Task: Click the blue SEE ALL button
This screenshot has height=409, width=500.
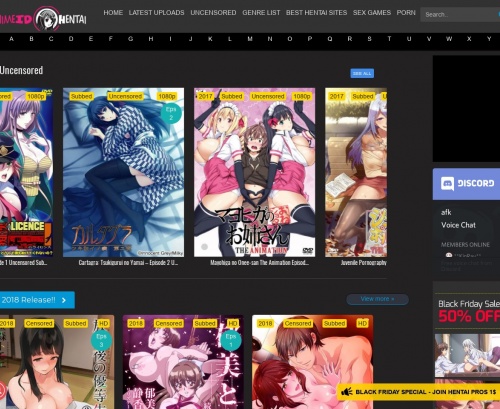Action: click(x=362, y=73)
